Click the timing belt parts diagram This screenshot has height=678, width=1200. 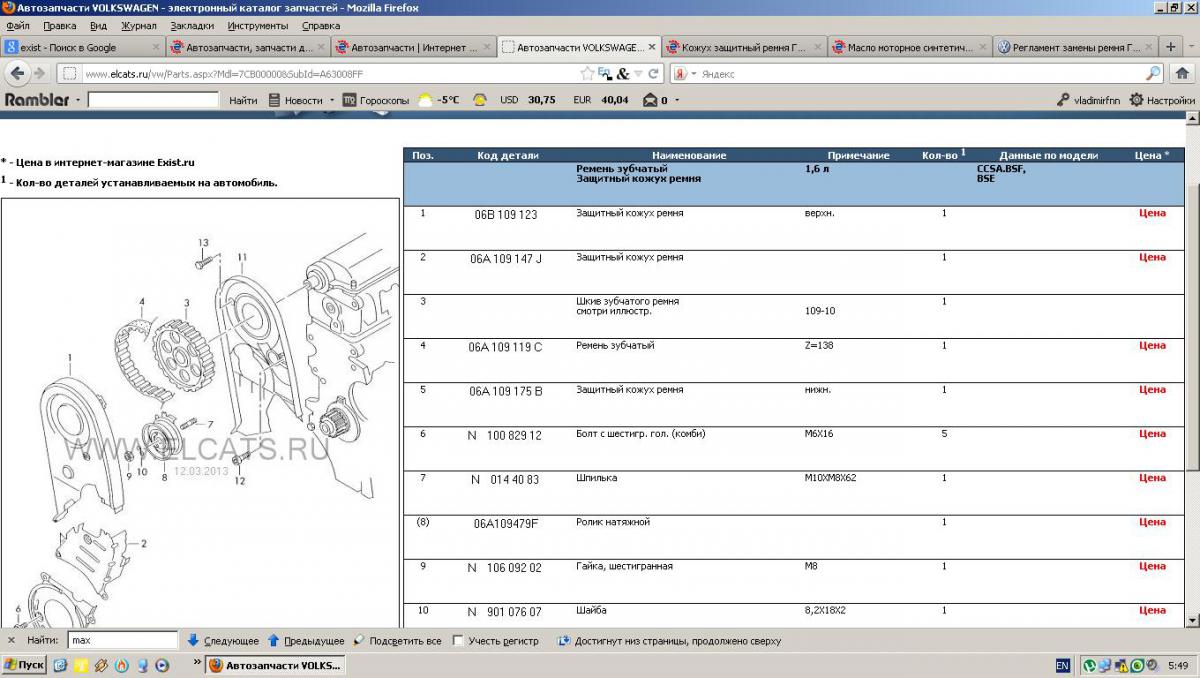pos(200,413)
